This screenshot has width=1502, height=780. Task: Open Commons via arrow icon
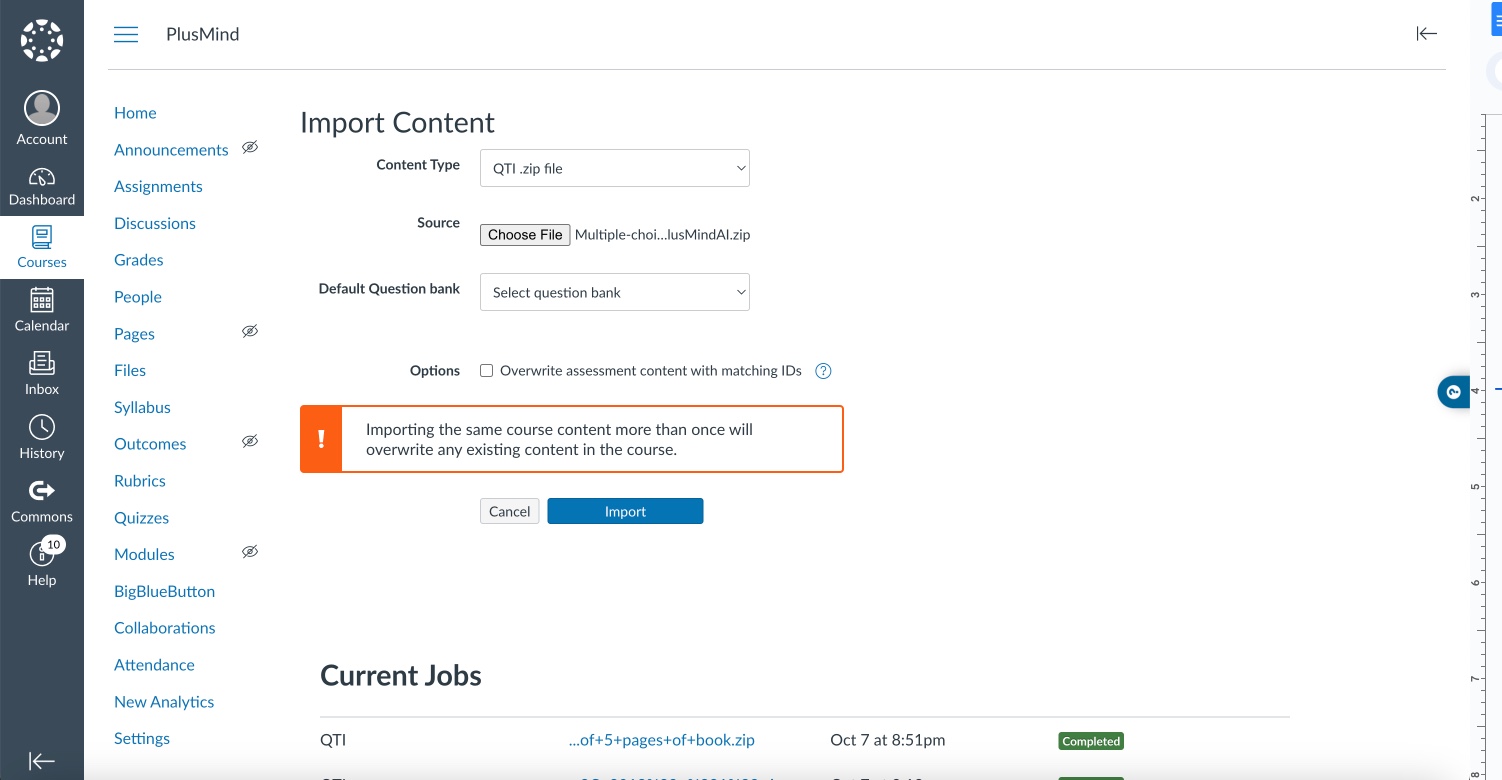[x=42, y=490]
